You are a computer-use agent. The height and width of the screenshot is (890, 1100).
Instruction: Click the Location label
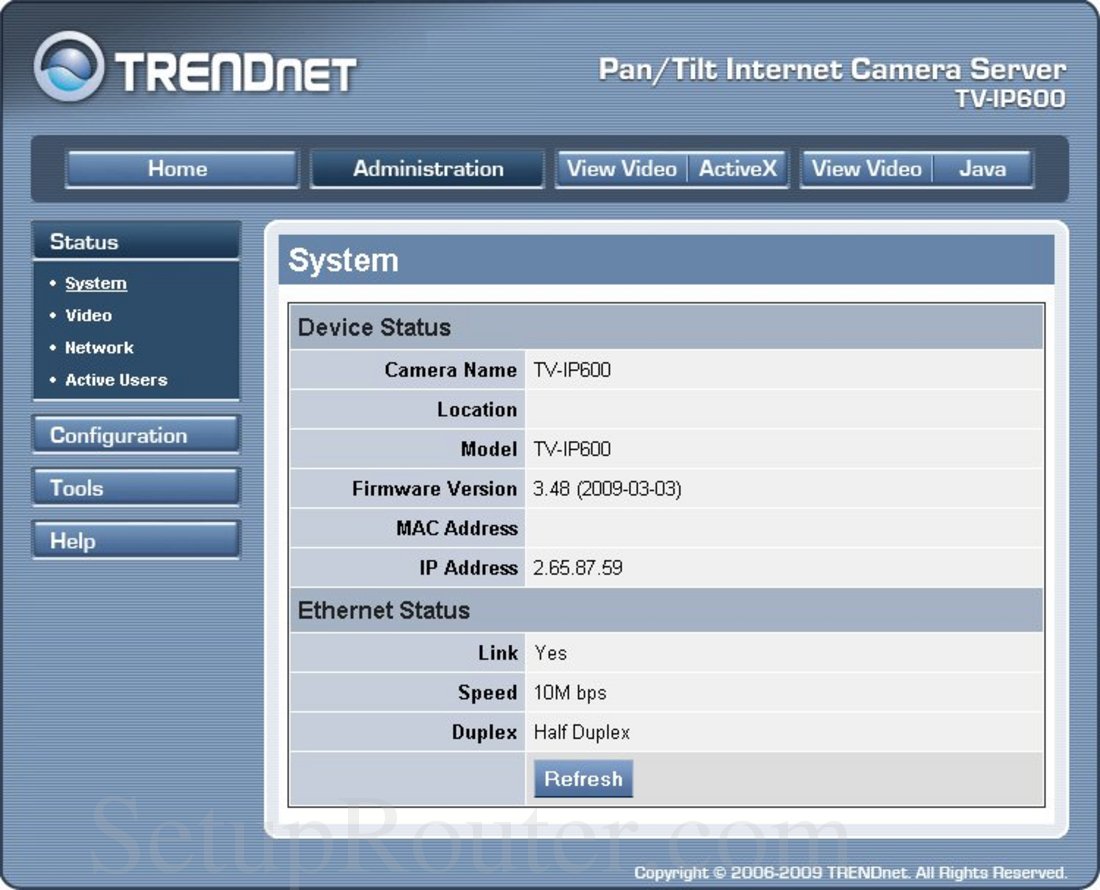[477, 410]
